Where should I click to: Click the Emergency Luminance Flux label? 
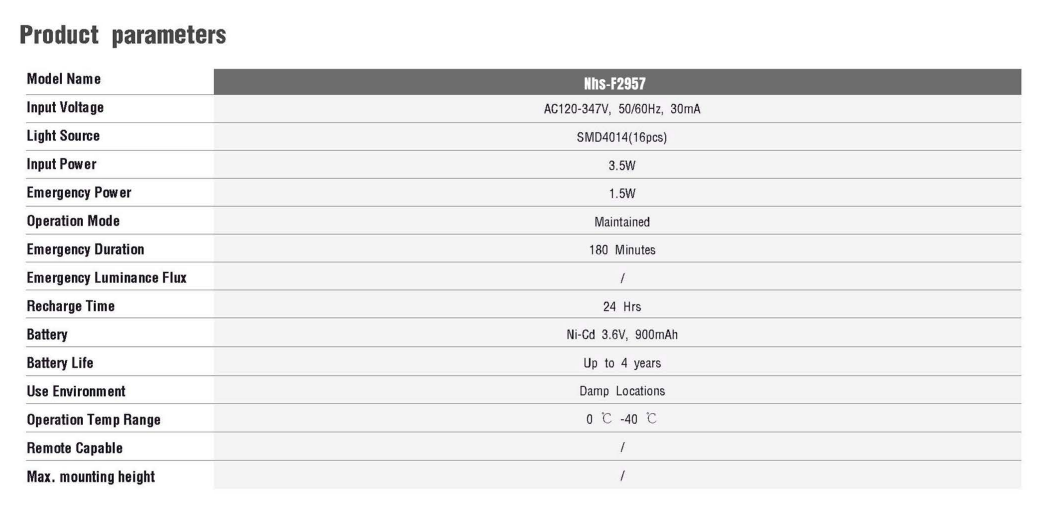click(107, 278)
